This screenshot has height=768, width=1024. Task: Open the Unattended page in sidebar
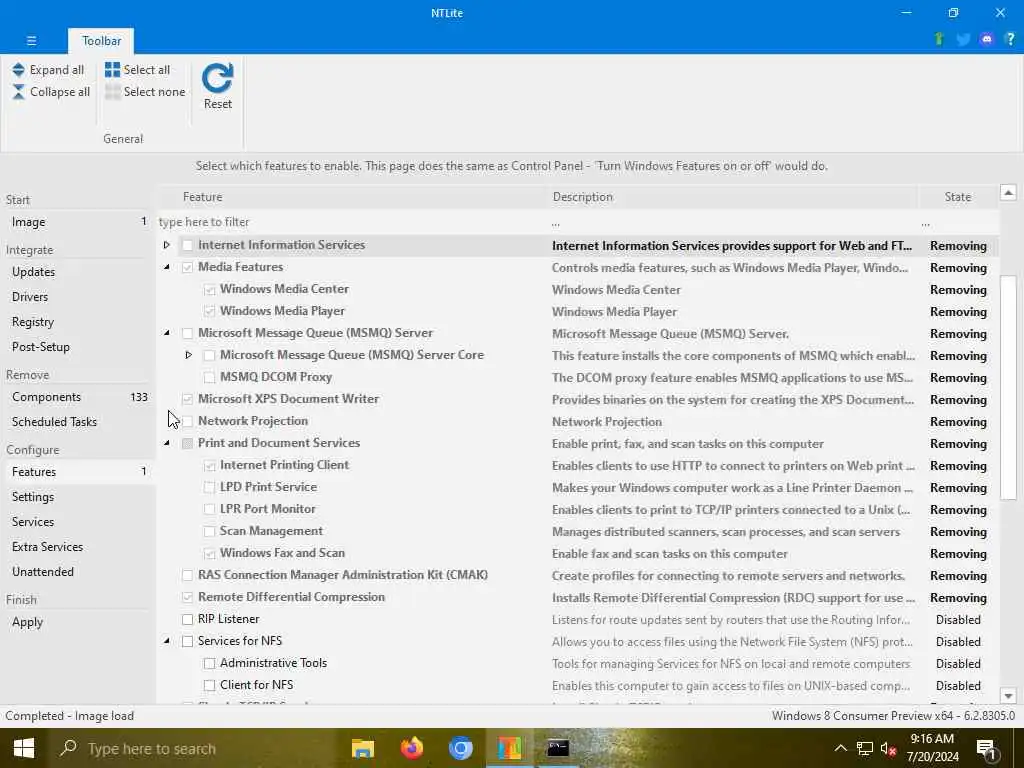pyautogui.click(x=78, y=571)
